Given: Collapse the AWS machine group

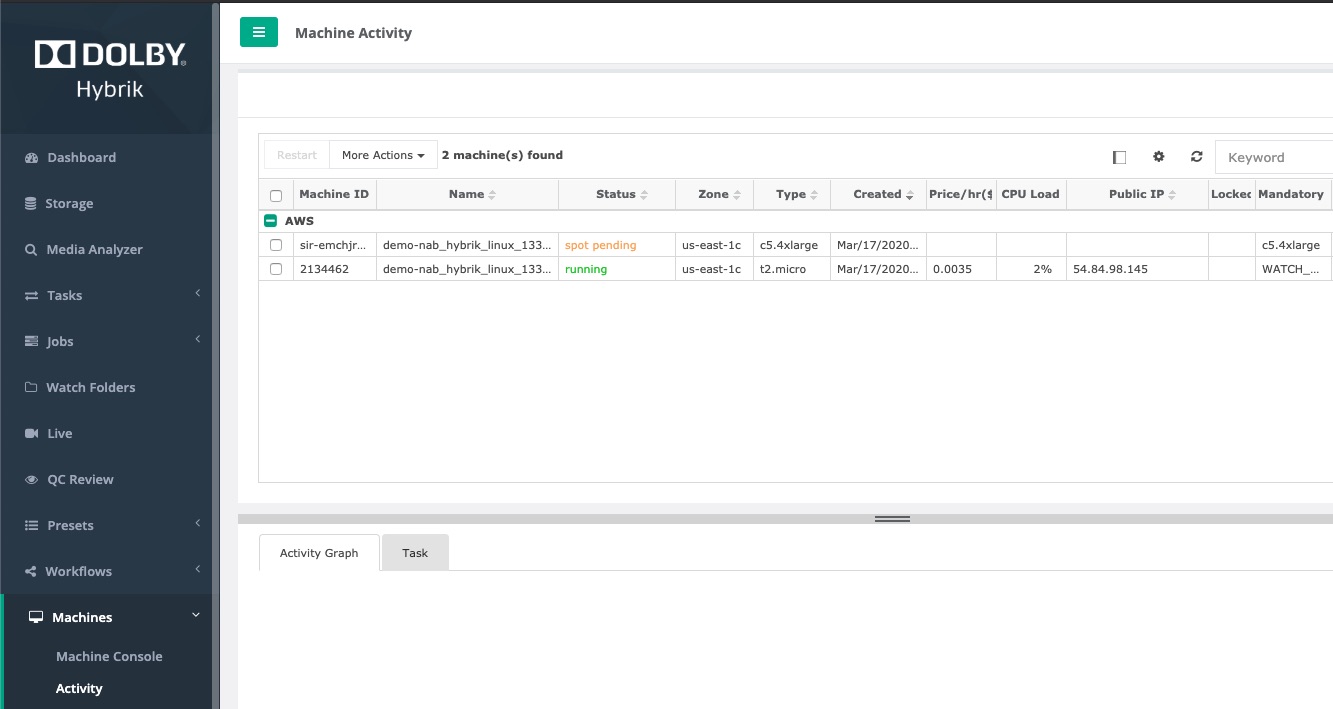Looking at the screenshot, I should click(x=270, y=221).
